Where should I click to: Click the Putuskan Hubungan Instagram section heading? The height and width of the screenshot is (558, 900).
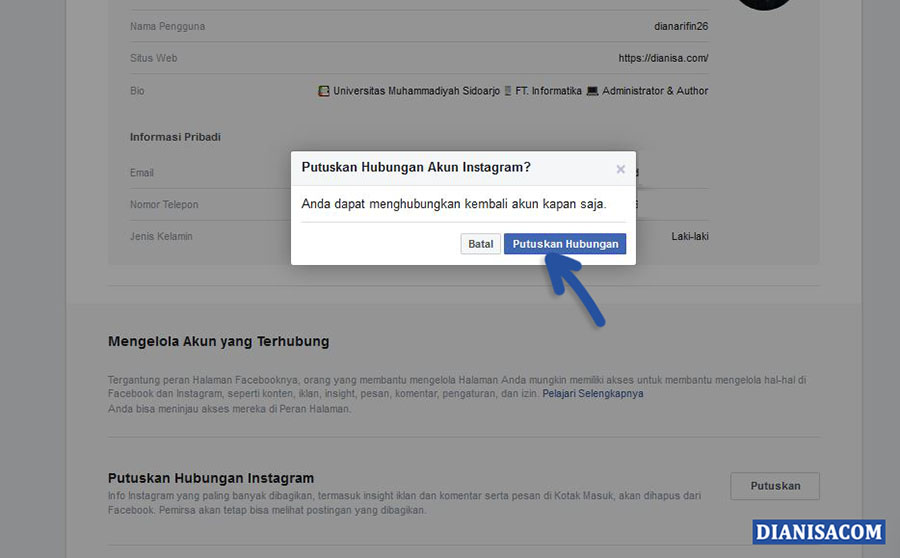pos(211,478)
